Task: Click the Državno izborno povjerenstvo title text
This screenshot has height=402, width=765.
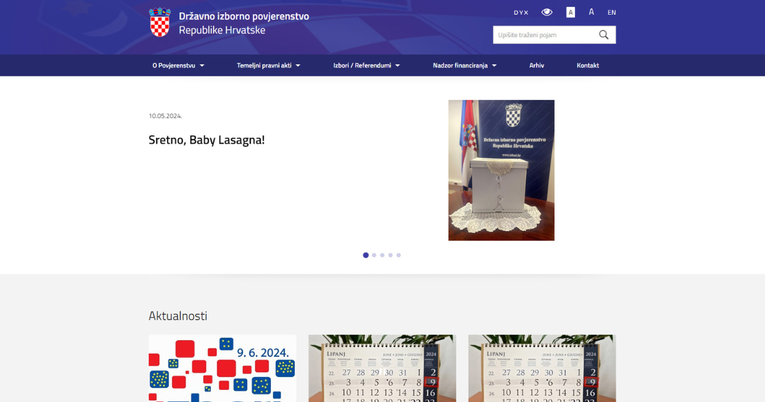Action: point(244,16)
